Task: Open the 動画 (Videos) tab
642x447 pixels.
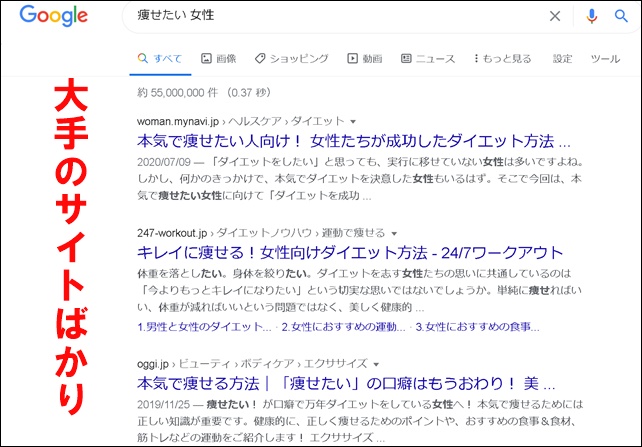Action: pyautogui.click(x=365, y=59)
